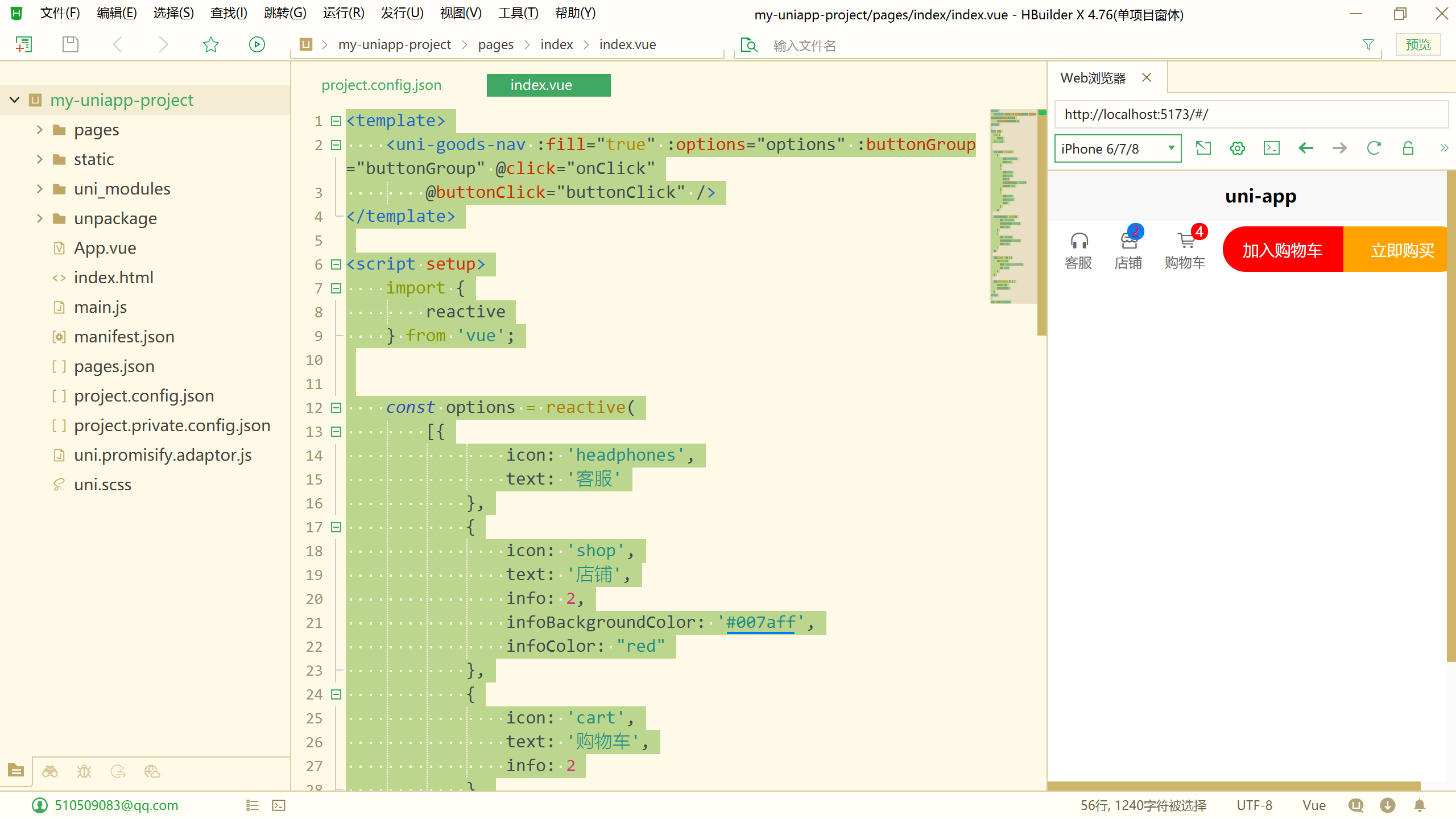Open the 运行(R) menu

pyautogui.click(x=344, y=13)
